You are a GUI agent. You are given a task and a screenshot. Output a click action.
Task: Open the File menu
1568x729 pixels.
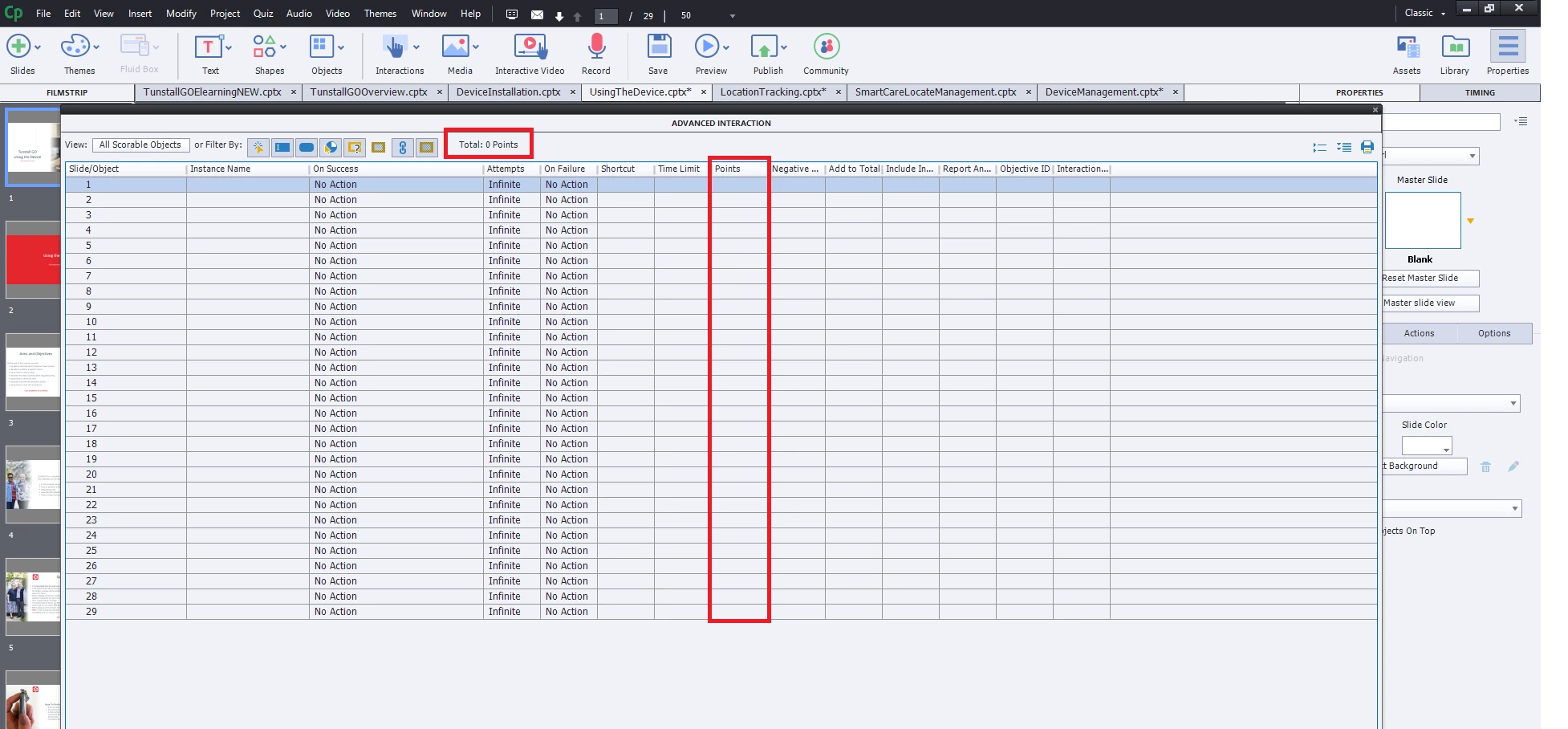click(43, 14)
